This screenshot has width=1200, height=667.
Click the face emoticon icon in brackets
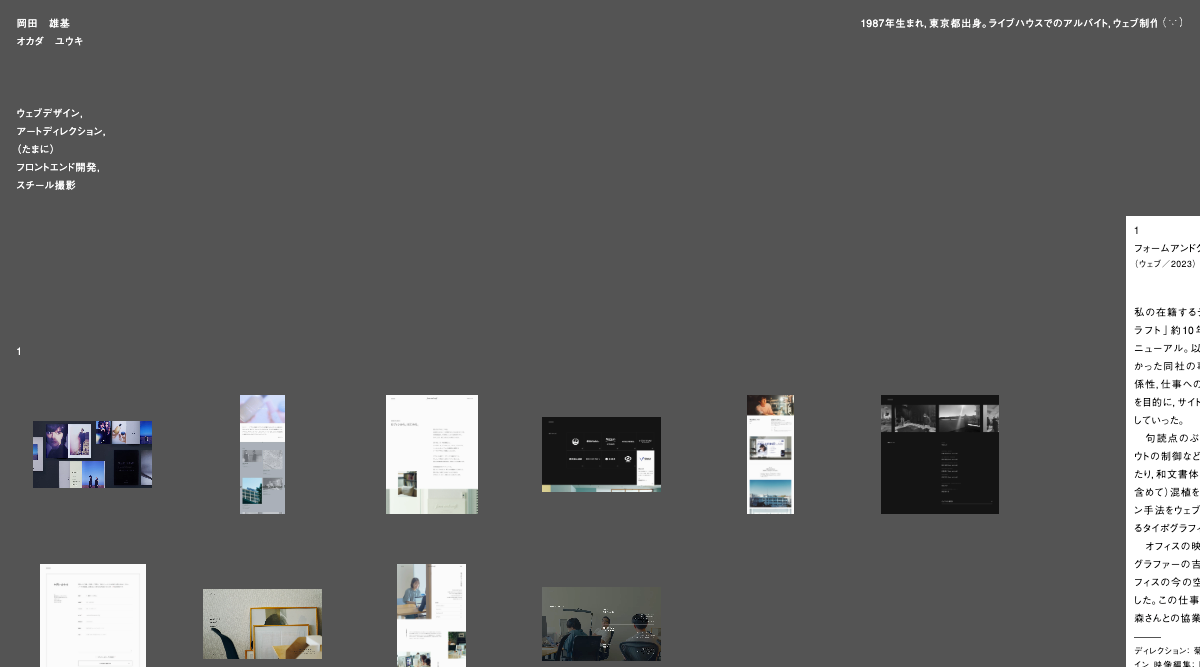pos(1173,23)
